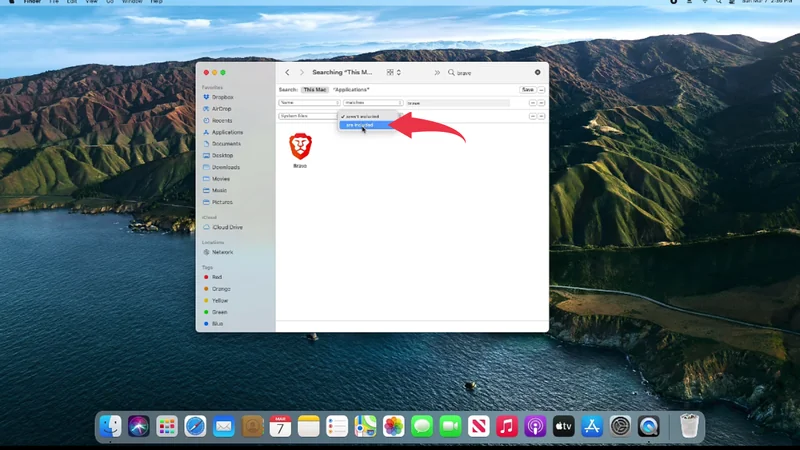Click the Save search button
This screenshot has height=450, width=800.
[527, 90]
